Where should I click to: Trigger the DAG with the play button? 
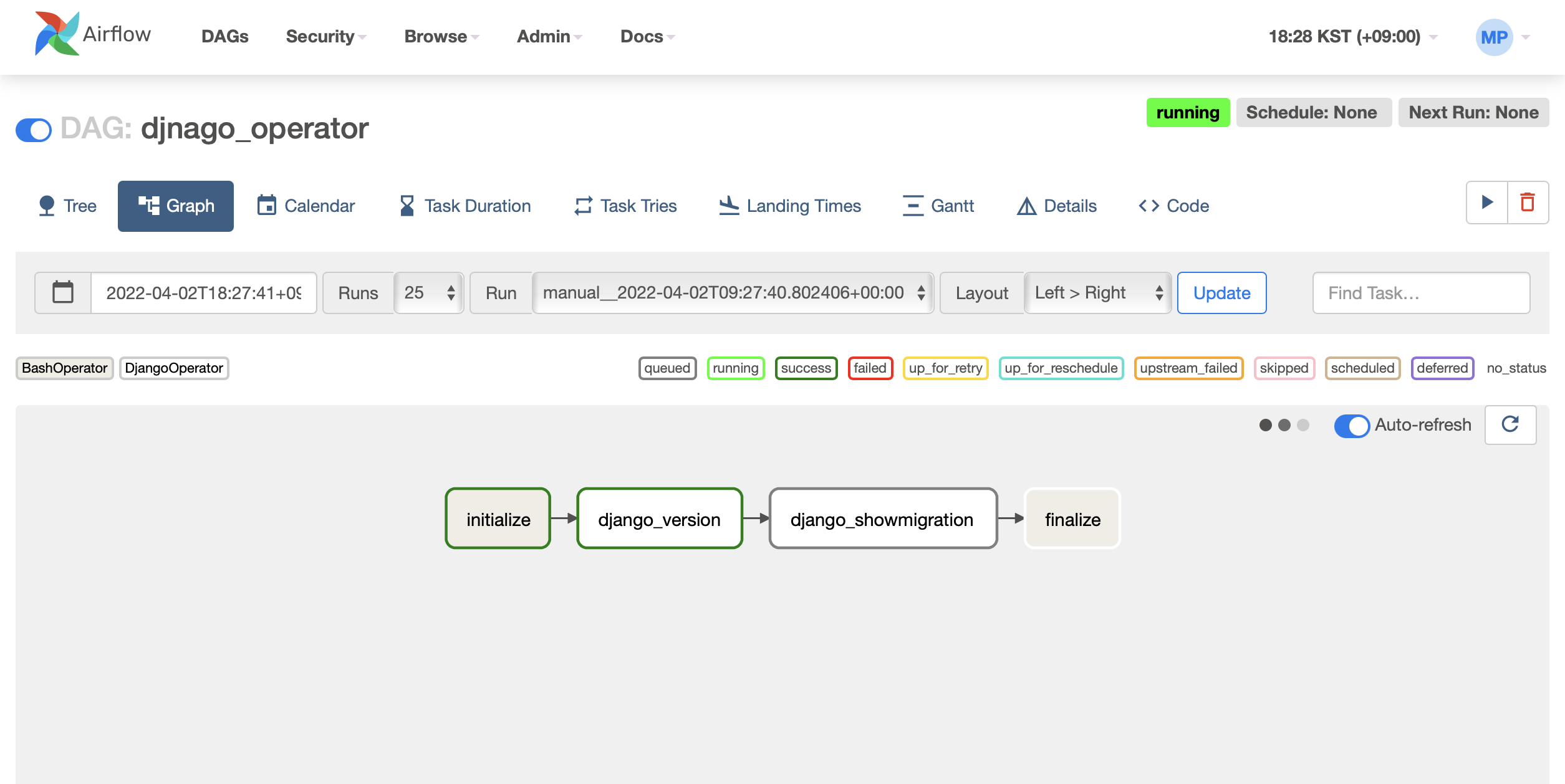click(x=1487, y=202)
